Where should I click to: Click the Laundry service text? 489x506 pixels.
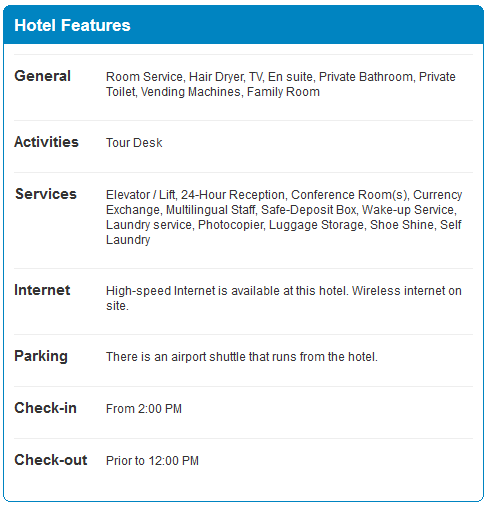tap(149, 225)
